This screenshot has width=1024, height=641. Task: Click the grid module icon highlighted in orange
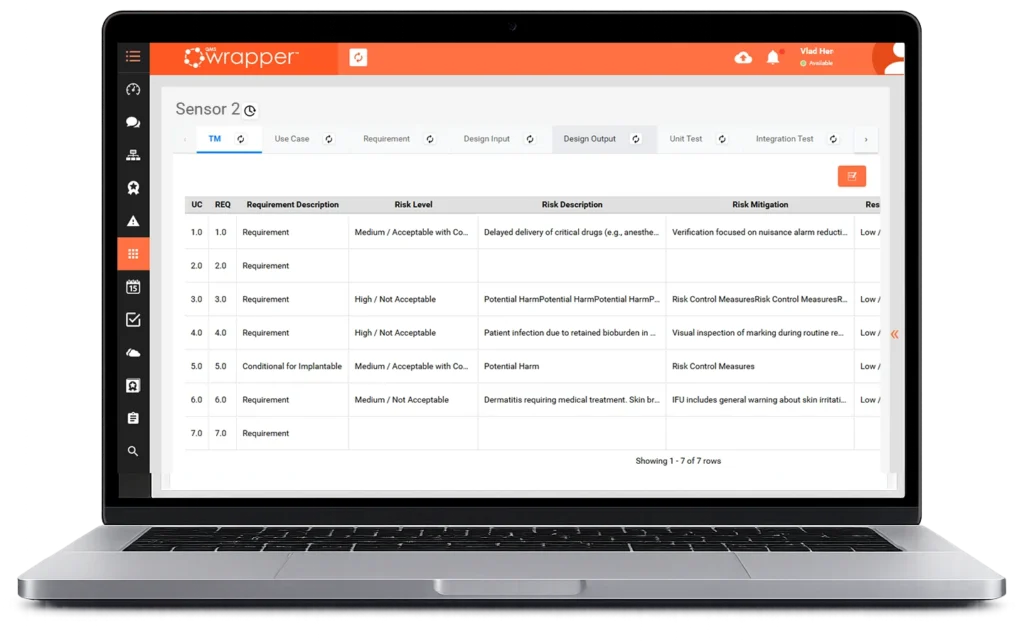[x=133, y=253]
